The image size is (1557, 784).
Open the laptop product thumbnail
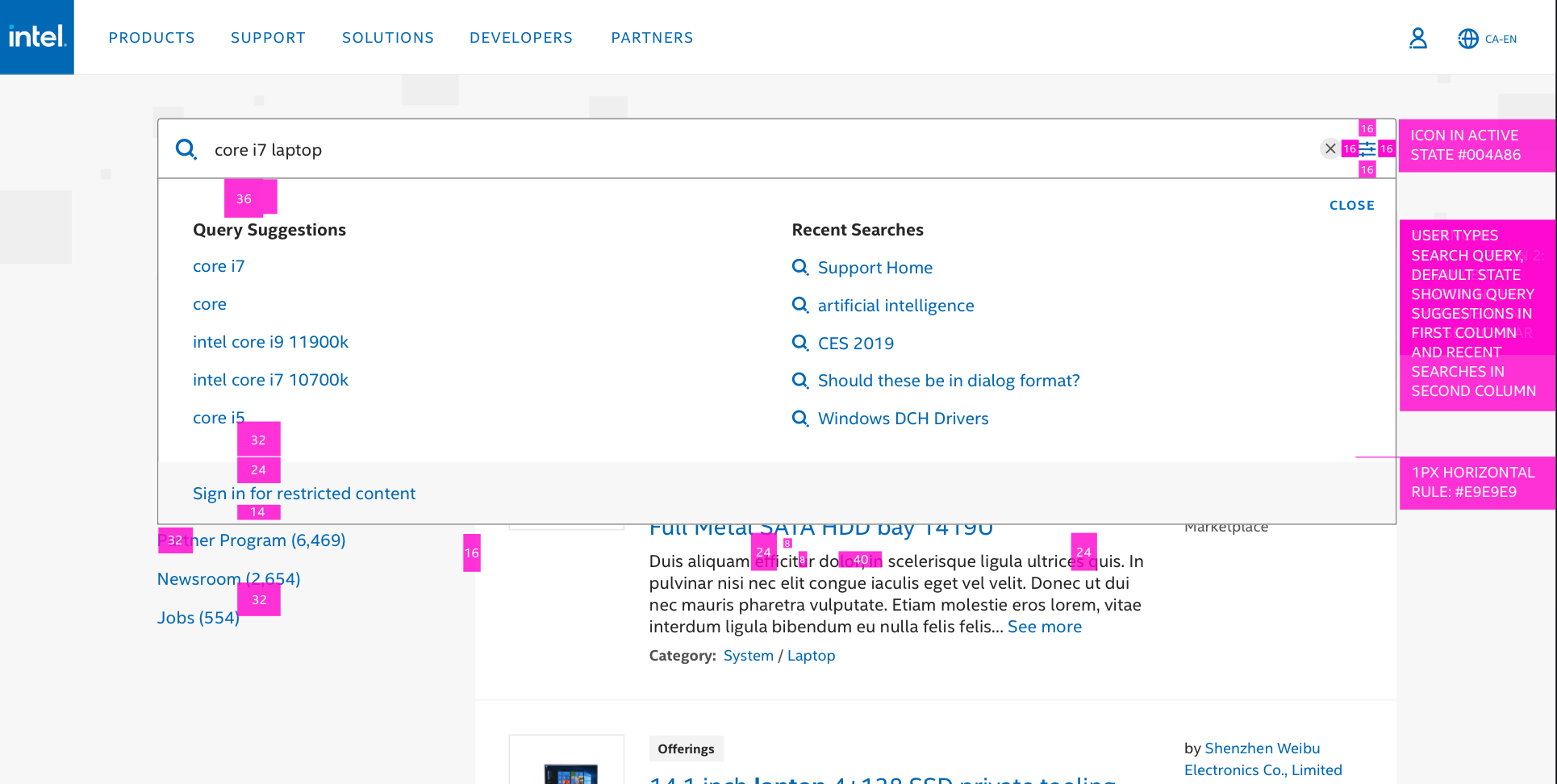(567, 760)
